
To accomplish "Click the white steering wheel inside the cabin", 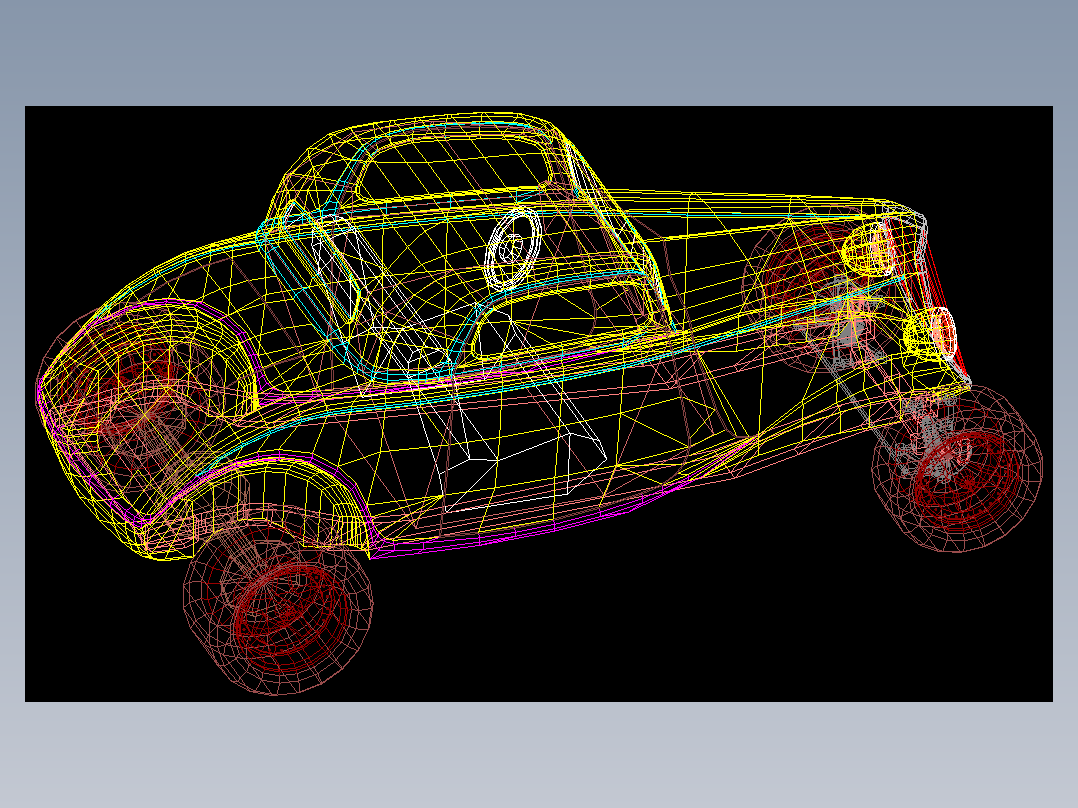I will click(x=512, y=247).
